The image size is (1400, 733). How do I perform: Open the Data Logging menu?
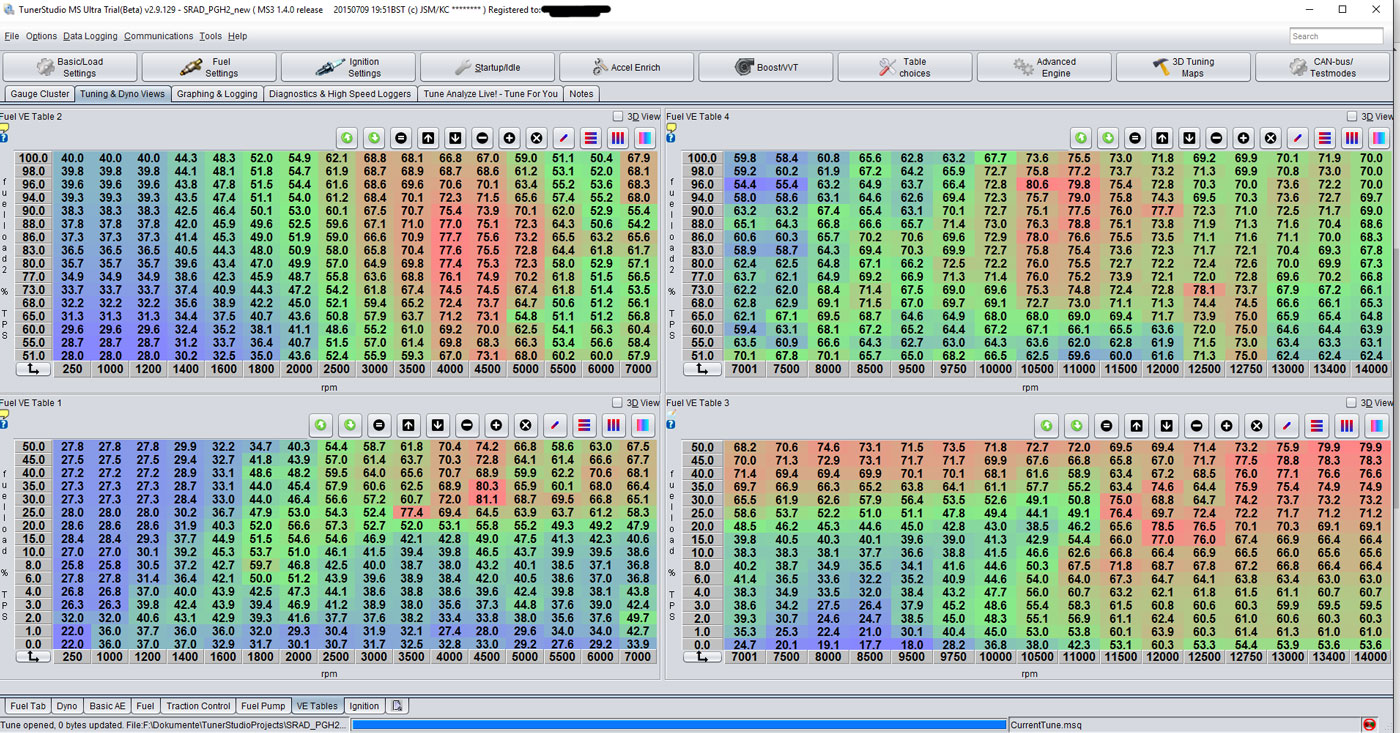[90, 36]
